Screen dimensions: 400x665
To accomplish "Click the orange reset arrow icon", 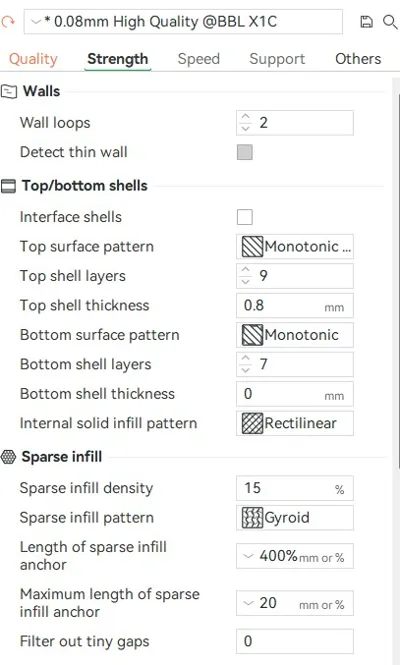I will 8,22.
